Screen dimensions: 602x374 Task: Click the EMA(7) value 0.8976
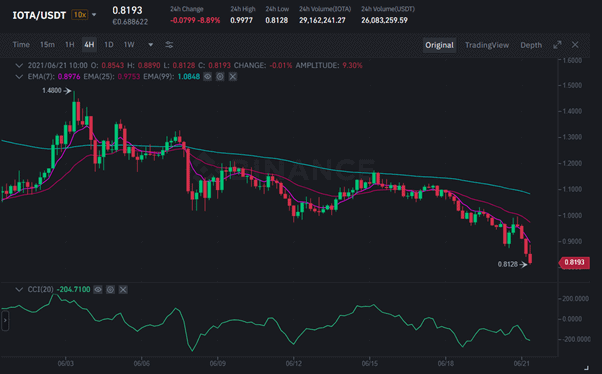(69, 77)
